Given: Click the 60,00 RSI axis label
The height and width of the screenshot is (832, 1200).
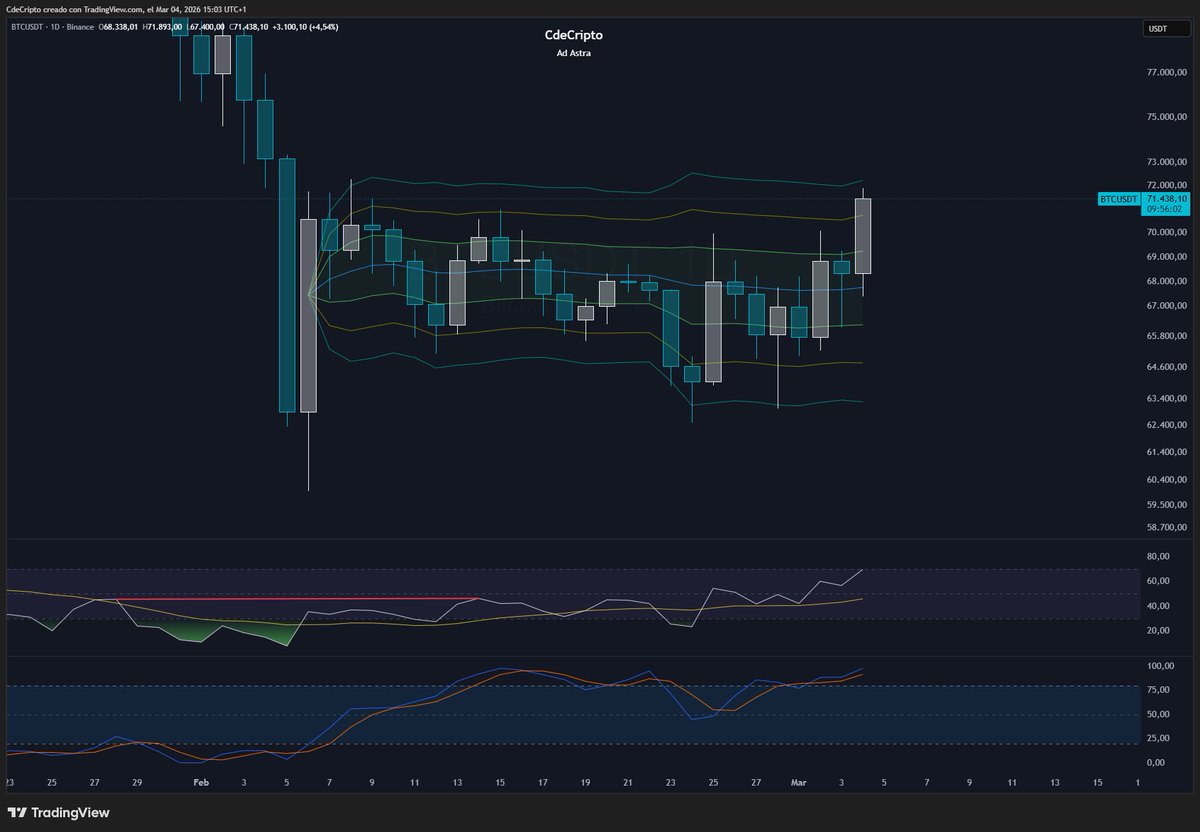Looking at the screenshot, I should pyautogui.click(x=1158, y=581).
